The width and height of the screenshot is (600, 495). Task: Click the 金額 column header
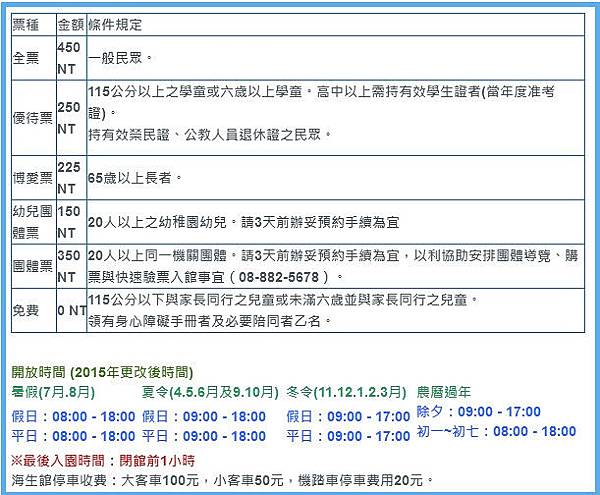[71, 25]
